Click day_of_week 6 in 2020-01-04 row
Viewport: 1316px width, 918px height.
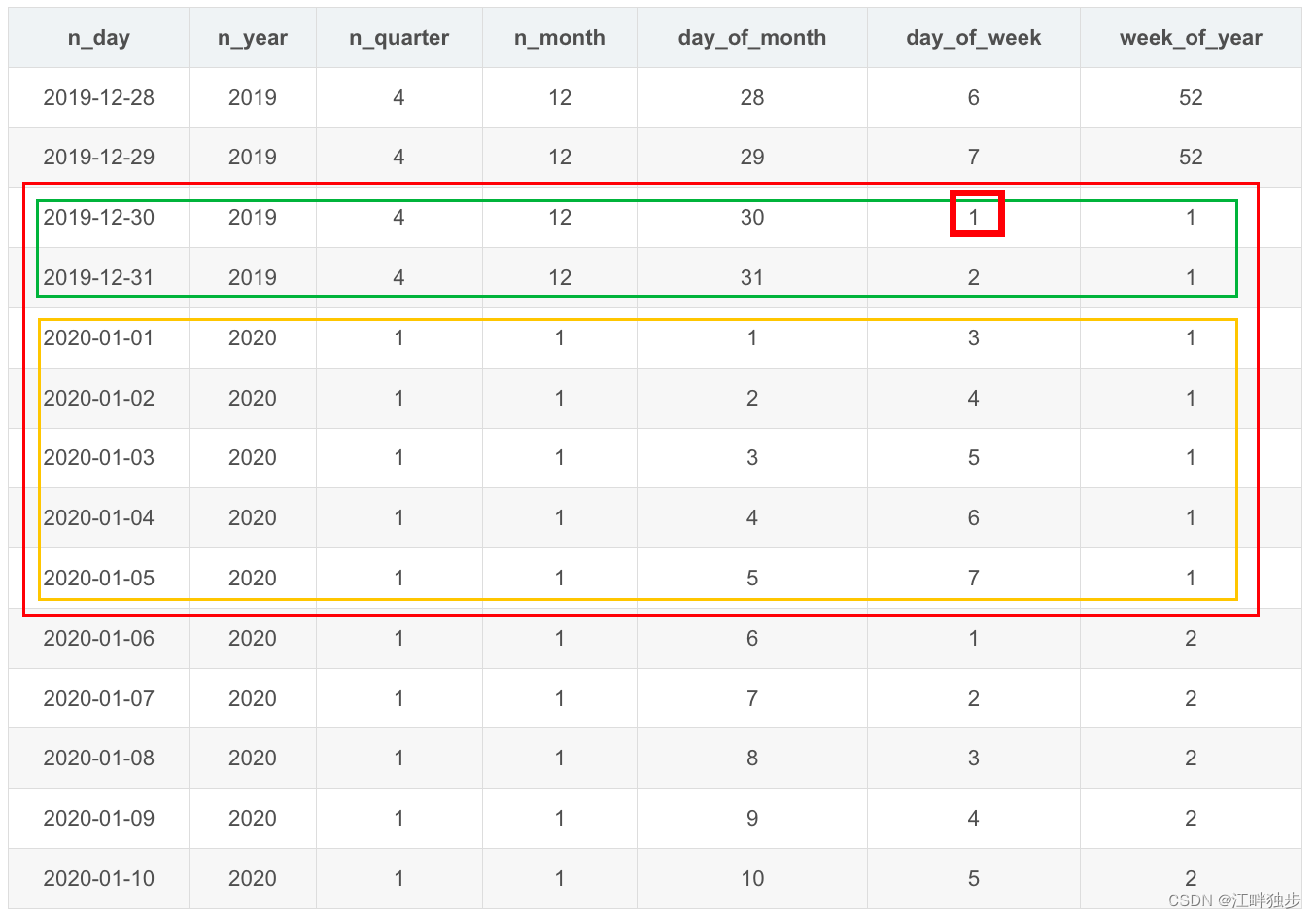(974, 517)
